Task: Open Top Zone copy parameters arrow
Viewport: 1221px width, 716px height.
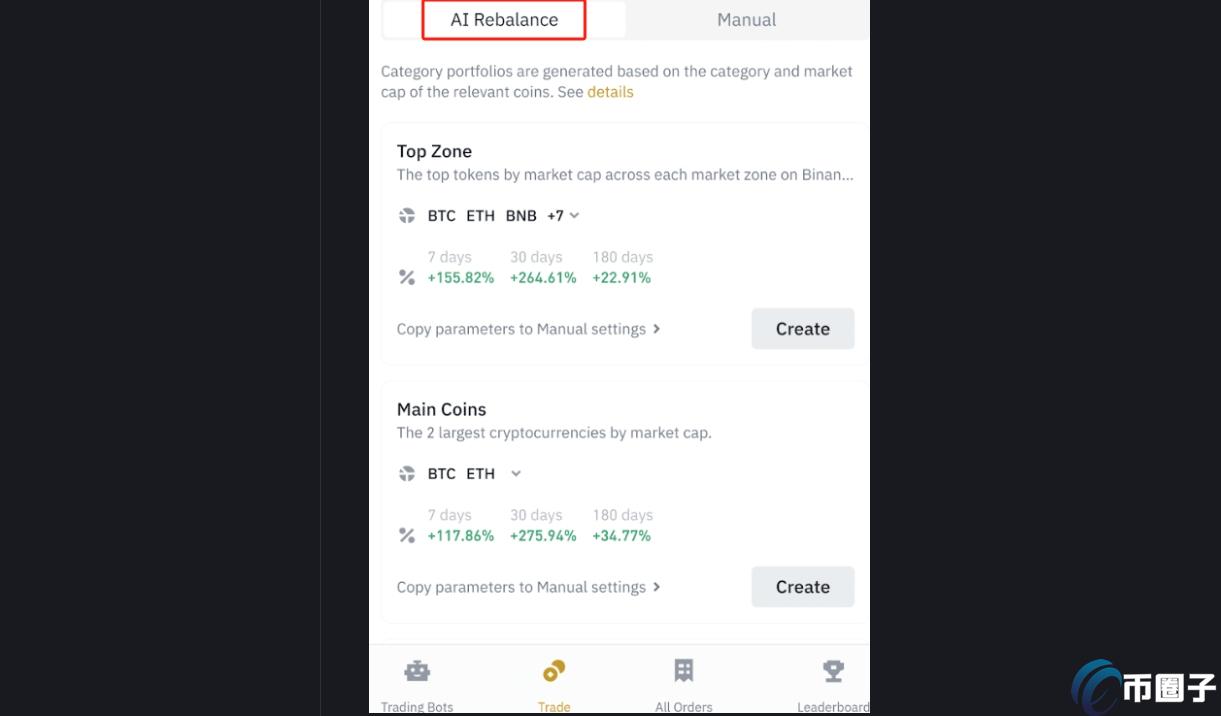Action: point(657,329)
